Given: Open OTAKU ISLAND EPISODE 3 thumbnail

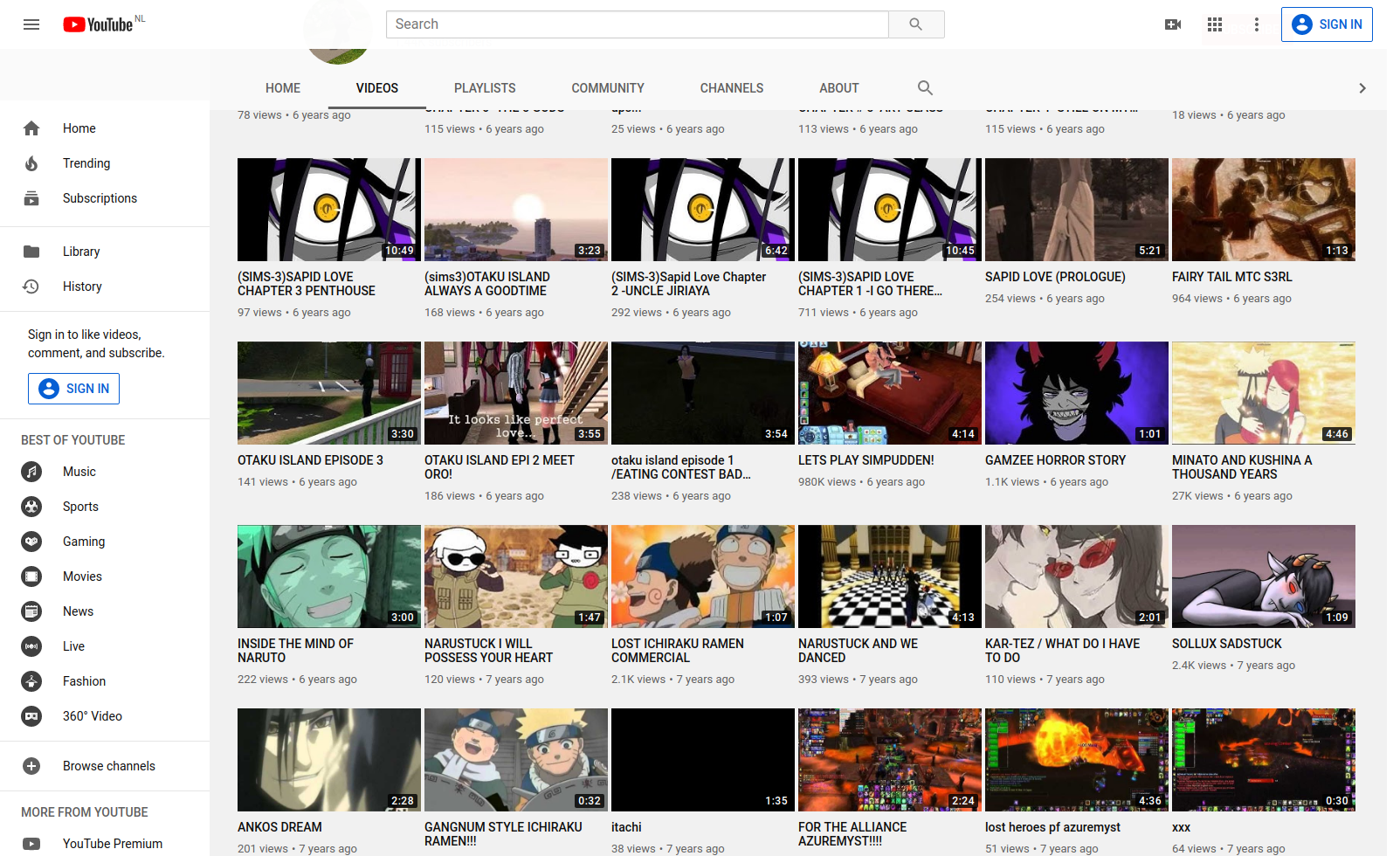Looking at the screenshot, I should (x=329, y=393).
